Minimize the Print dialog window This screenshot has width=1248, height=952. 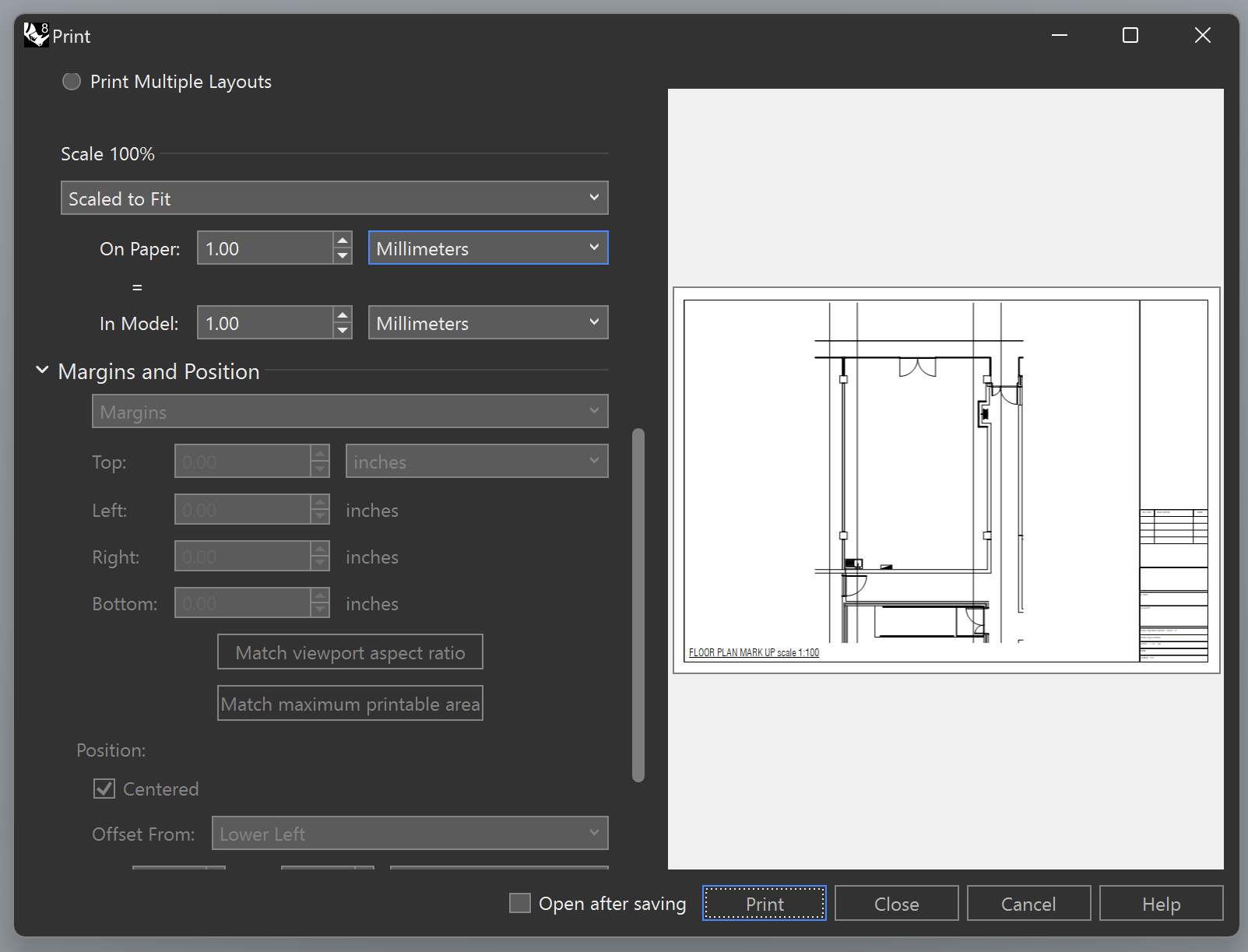(x=1059, y=35)
